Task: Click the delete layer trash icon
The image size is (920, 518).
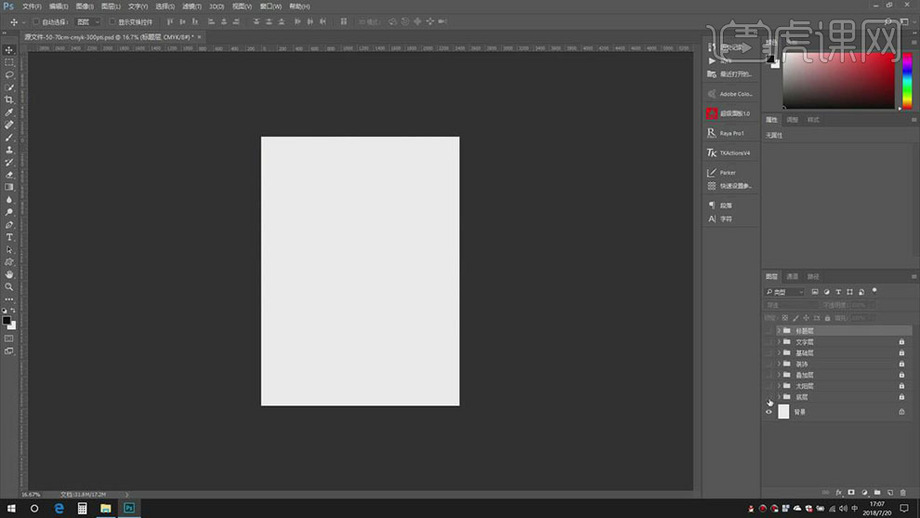Action: coord(903,492)
